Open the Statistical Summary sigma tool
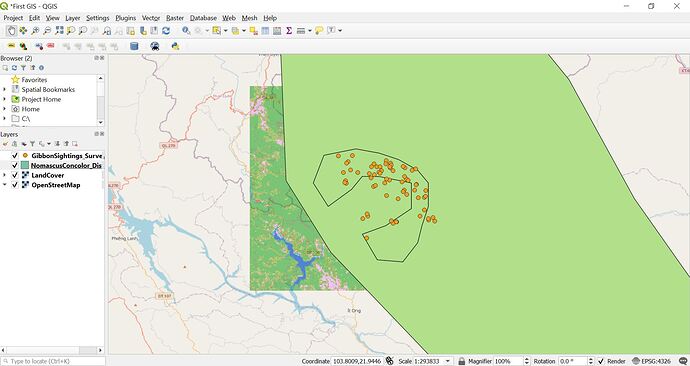 click(289, 31)
